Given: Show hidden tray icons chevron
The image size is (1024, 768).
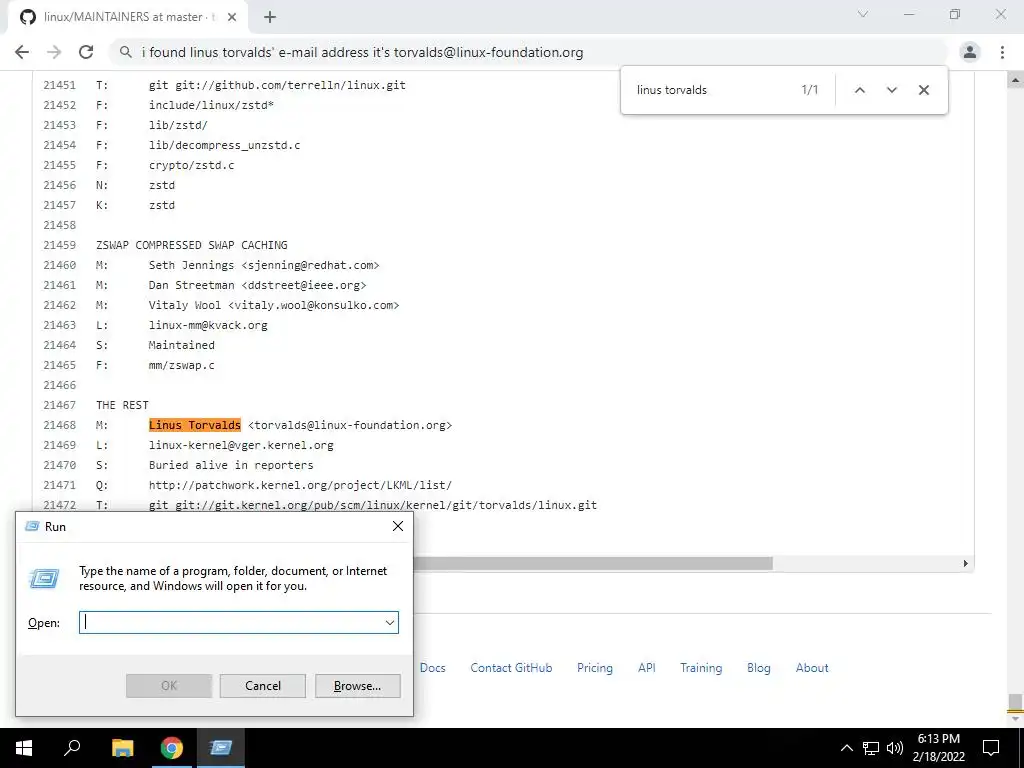Looking at the screenshot, I should pyautogui.click(x=846, y=748).
